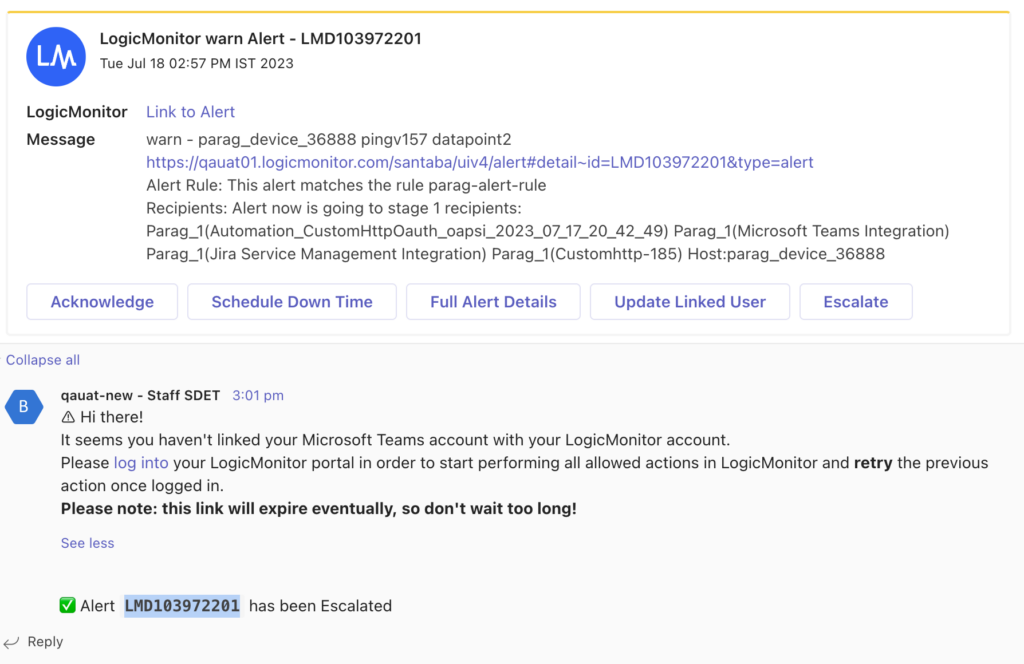Click the Schedule Down Time button
Viewport: 1024px width, 664px height.
coord(292,302)
